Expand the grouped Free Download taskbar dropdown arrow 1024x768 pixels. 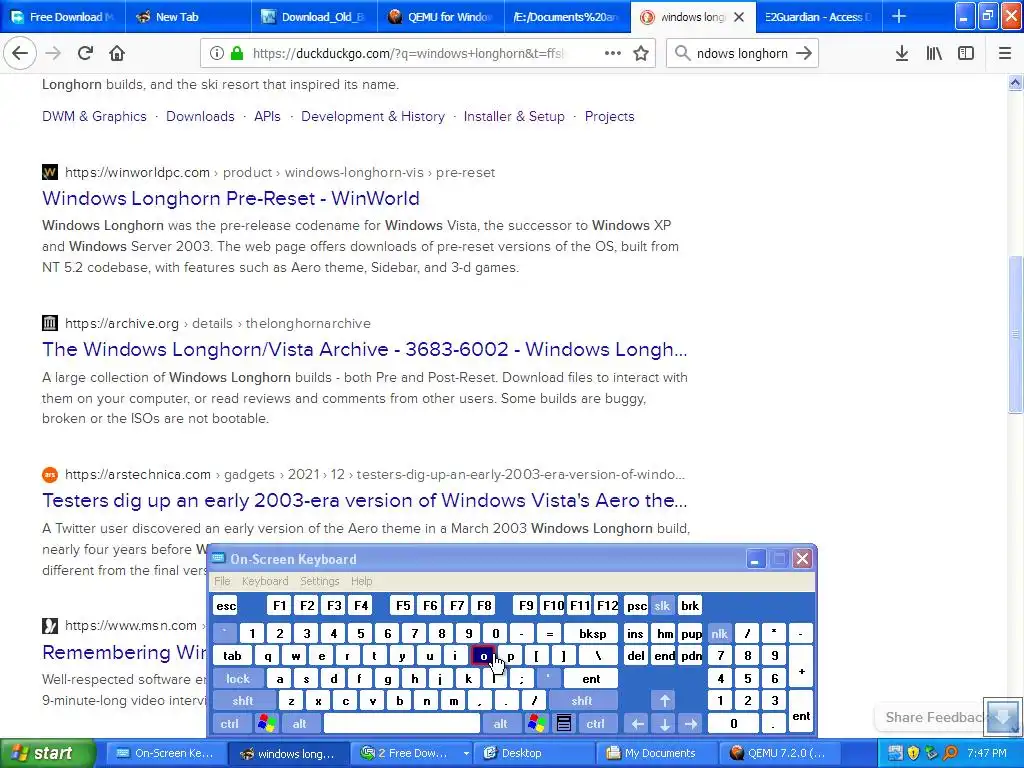(x=466, y=753)
